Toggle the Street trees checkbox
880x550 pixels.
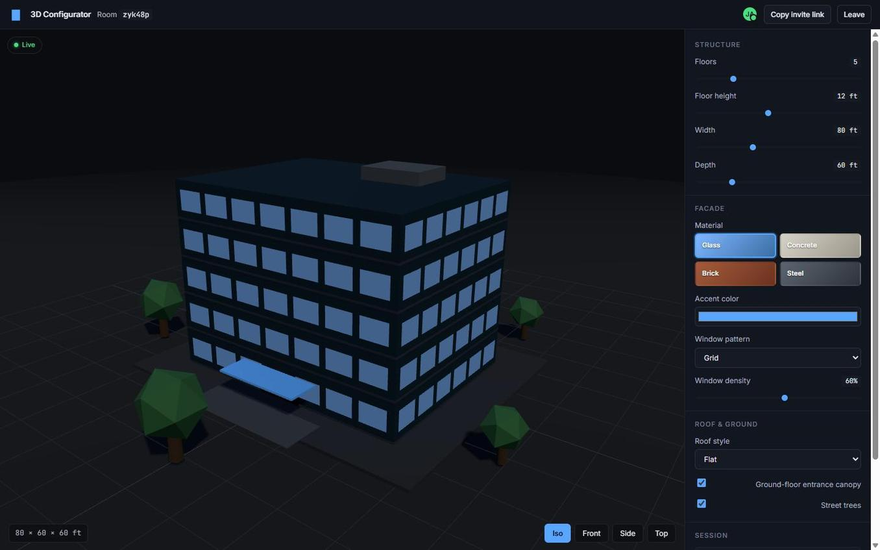701,503
